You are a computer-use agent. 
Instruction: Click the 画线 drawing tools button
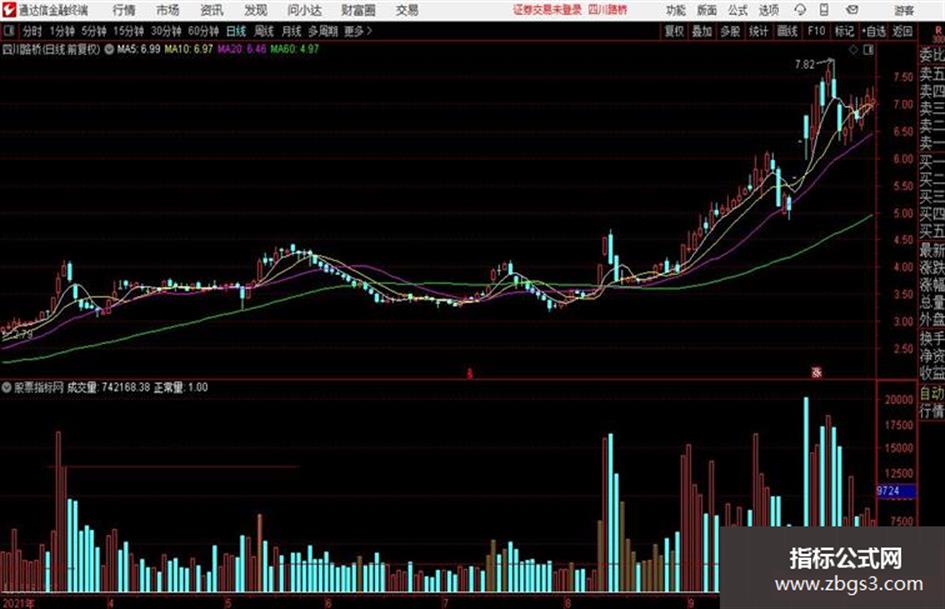tap(787, 31)
